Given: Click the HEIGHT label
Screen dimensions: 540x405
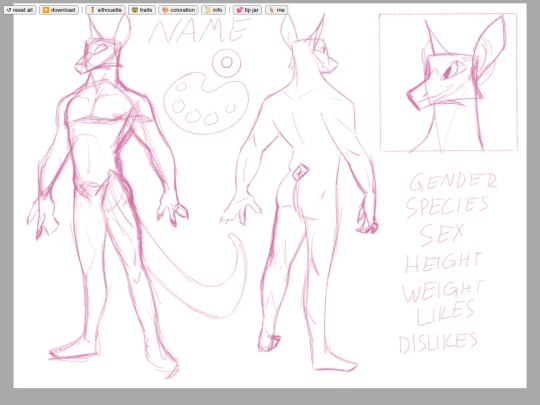Looking at the screenshot, I should tap(444, 262).
